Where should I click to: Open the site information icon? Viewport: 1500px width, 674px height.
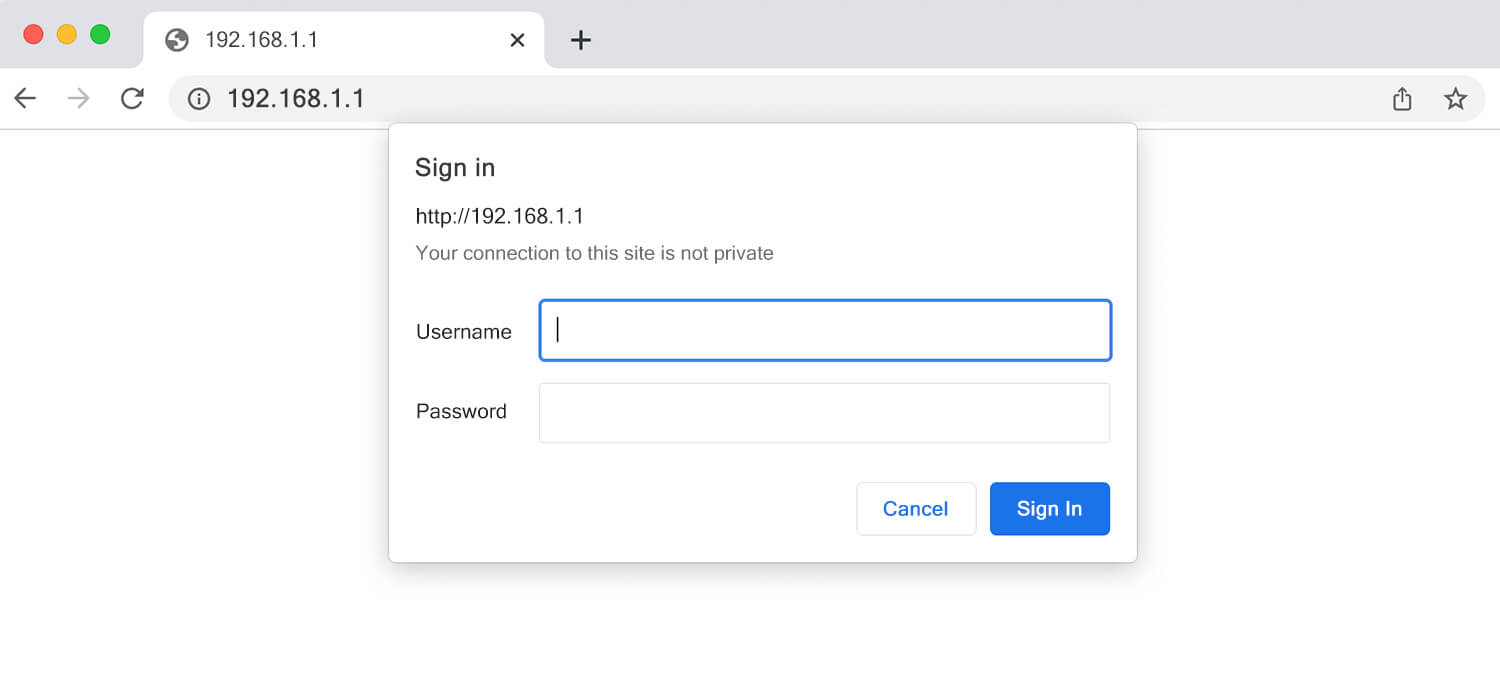pos(199,99)
